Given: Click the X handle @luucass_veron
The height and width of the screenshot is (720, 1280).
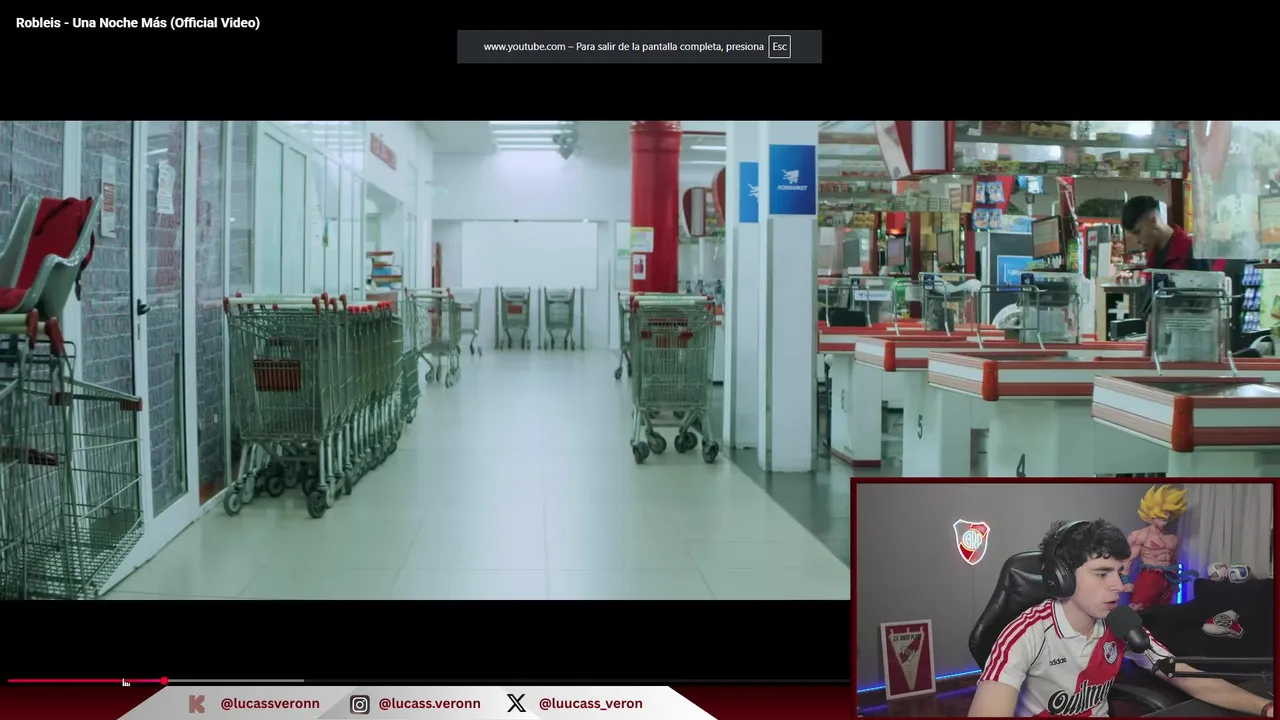Looking at the screenshot, I should (x=590, y=704).
